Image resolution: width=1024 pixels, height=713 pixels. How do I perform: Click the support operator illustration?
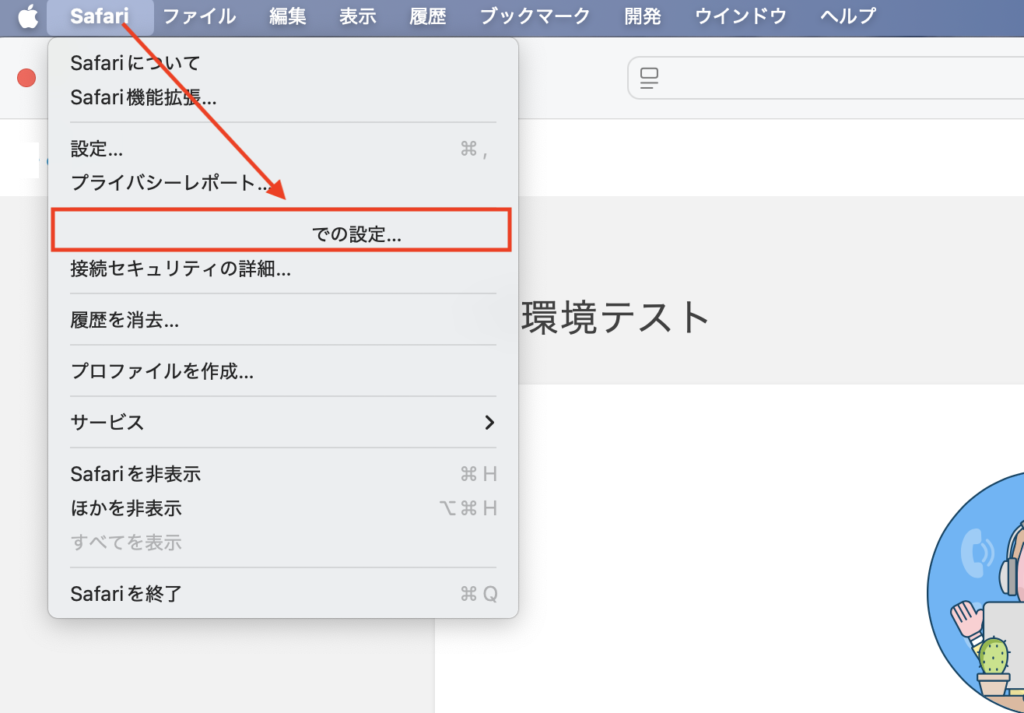980,600
